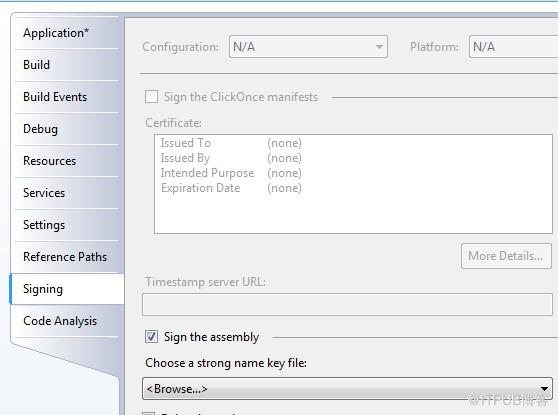Select the Signing tab
Screen dimensions: 558x415
67,289
